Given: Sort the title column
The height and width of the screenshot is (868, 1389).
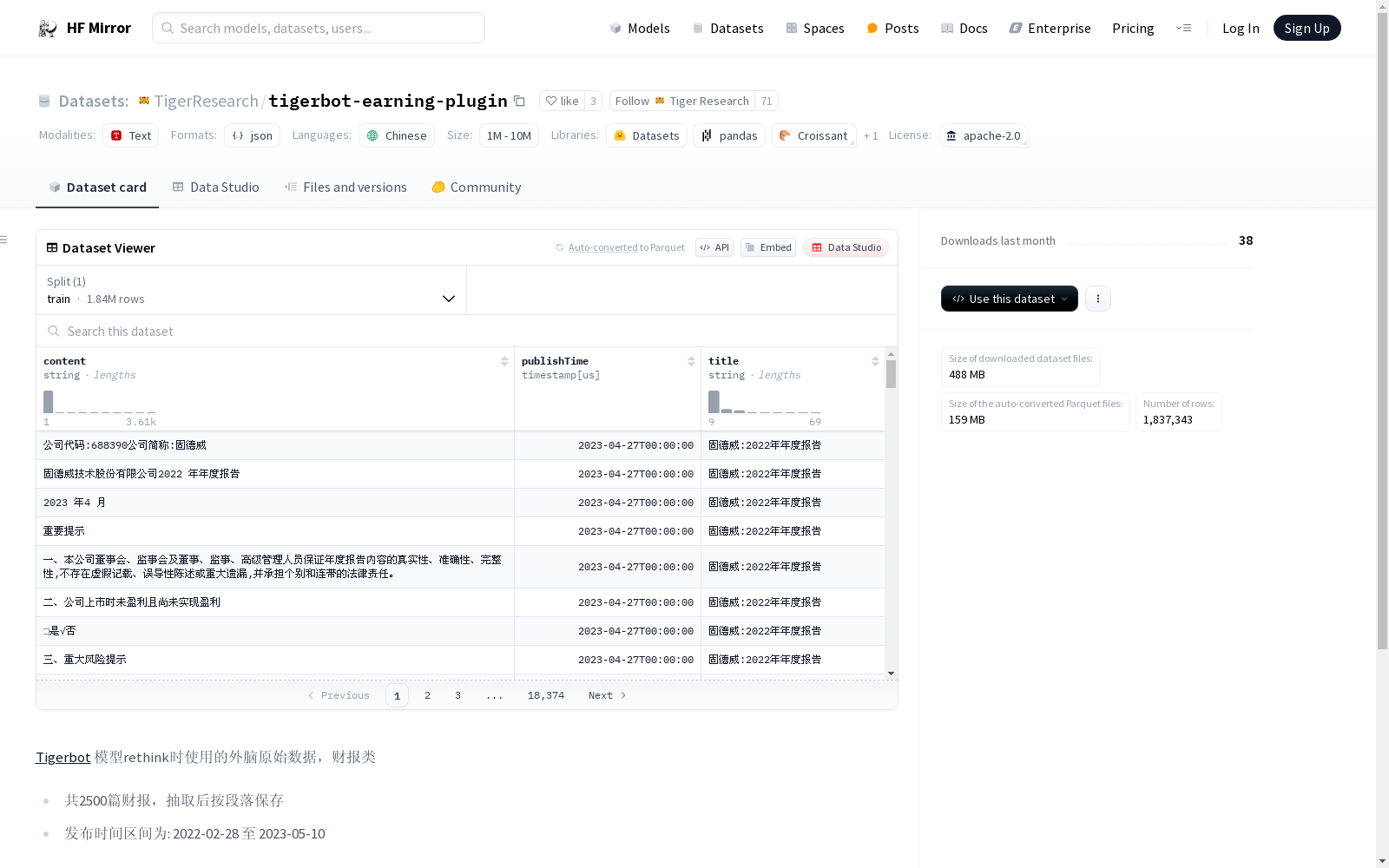Looking at the screenshot, I should [x=875, y=361].
